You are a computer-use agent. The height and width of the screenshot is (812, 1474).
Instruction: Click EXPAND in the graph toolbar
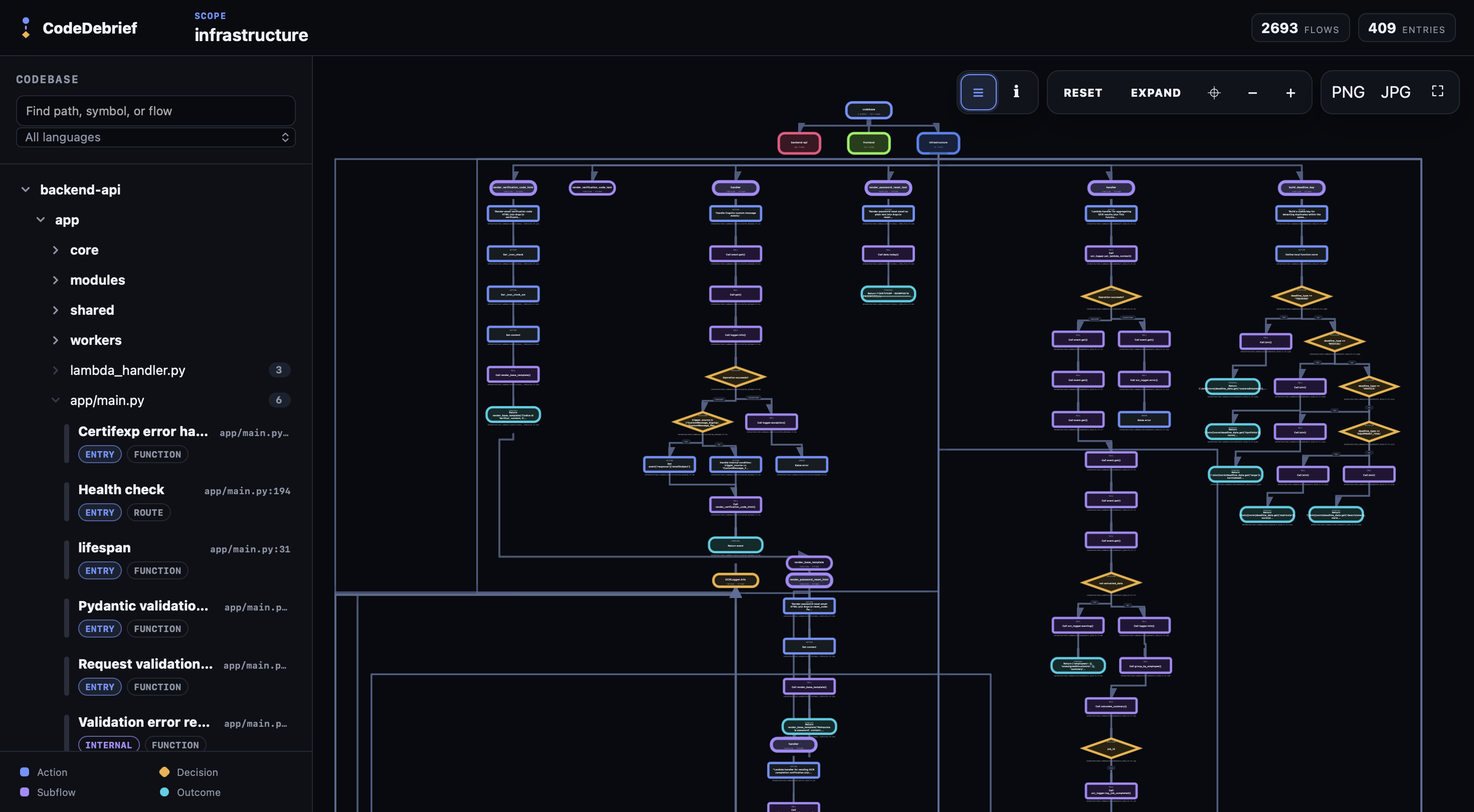click(1155, 93)
